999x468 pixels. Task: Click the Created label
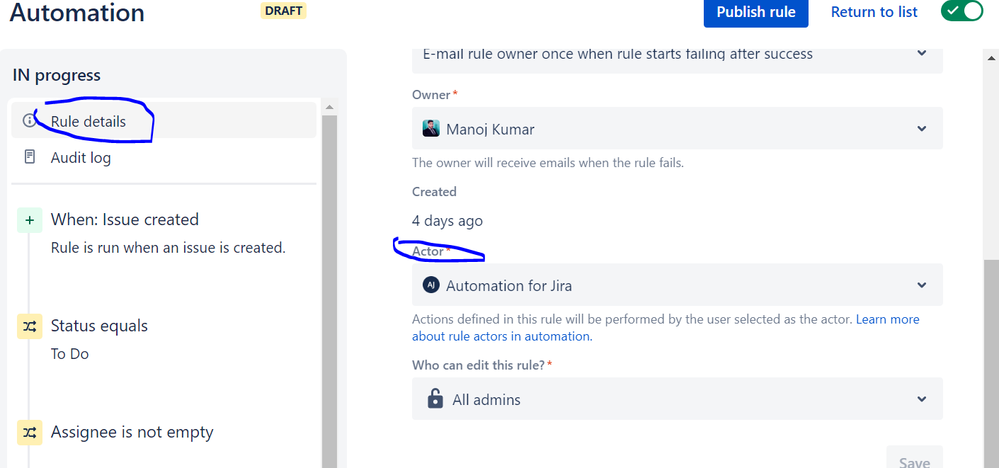[x=435, y=192]
